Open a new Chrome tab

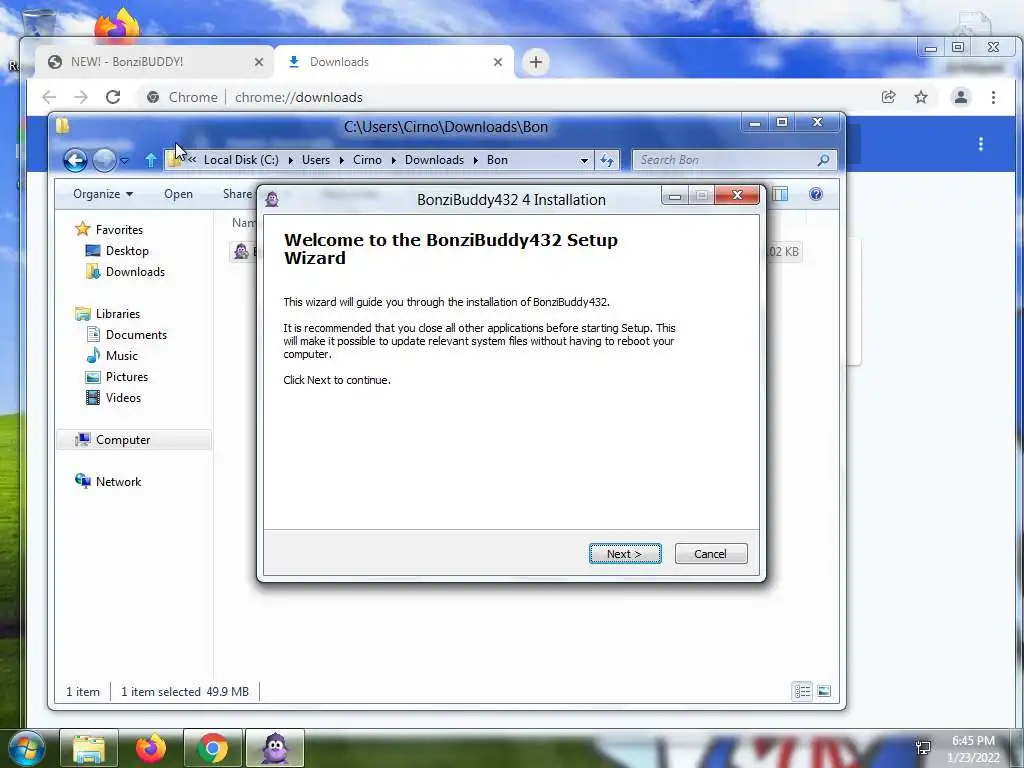[536, 62]
